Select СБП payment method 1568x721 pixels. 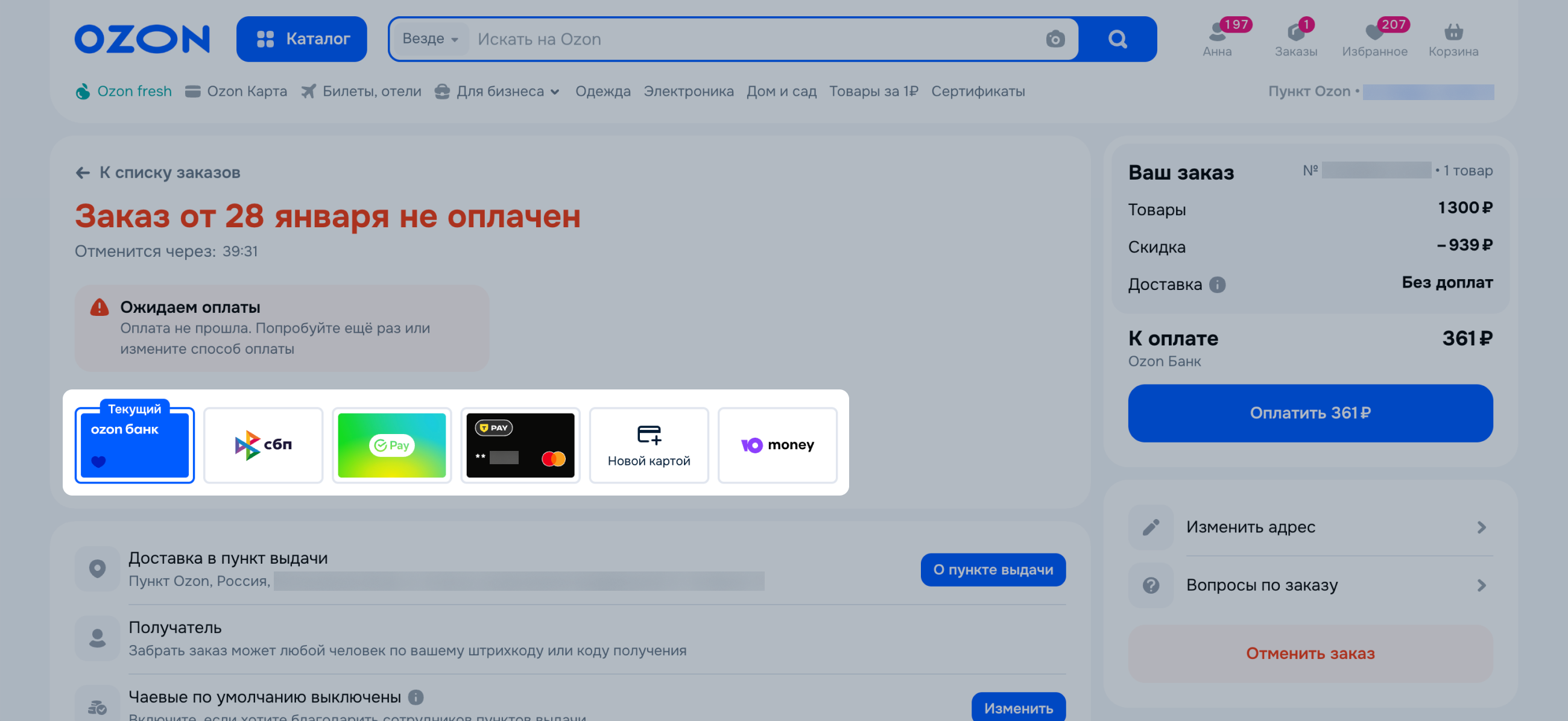tap(263, 445)
